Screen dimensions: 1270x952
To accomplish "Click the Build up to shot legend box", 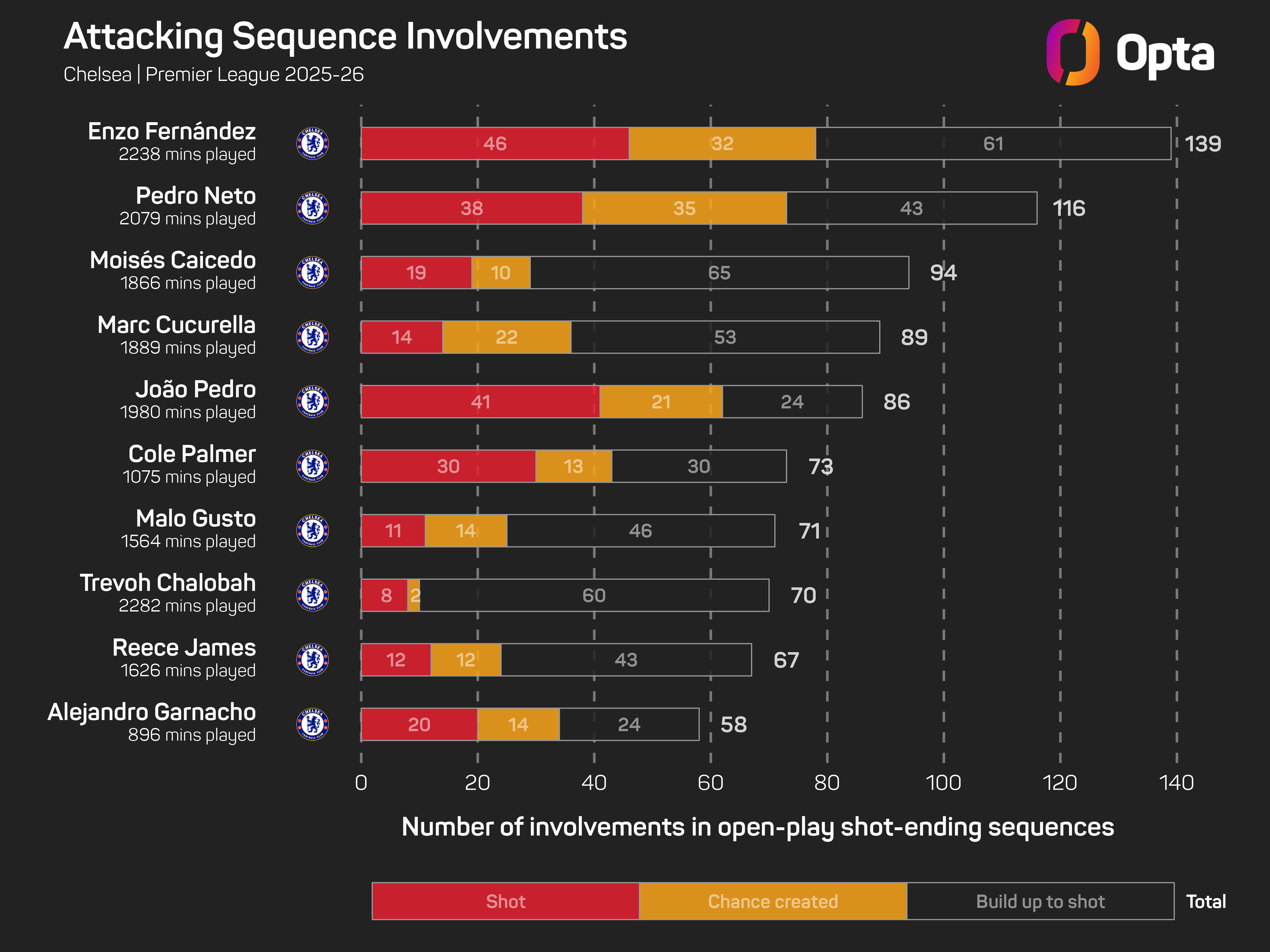I will (x=1040, y=901).
